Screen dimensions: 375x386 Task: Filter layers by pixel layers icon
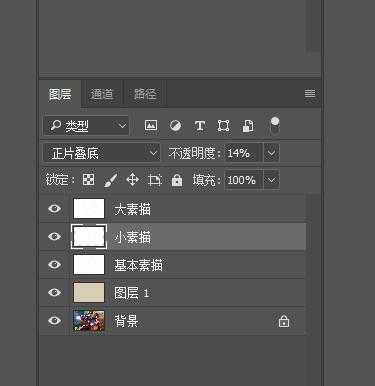coord(151,126)
